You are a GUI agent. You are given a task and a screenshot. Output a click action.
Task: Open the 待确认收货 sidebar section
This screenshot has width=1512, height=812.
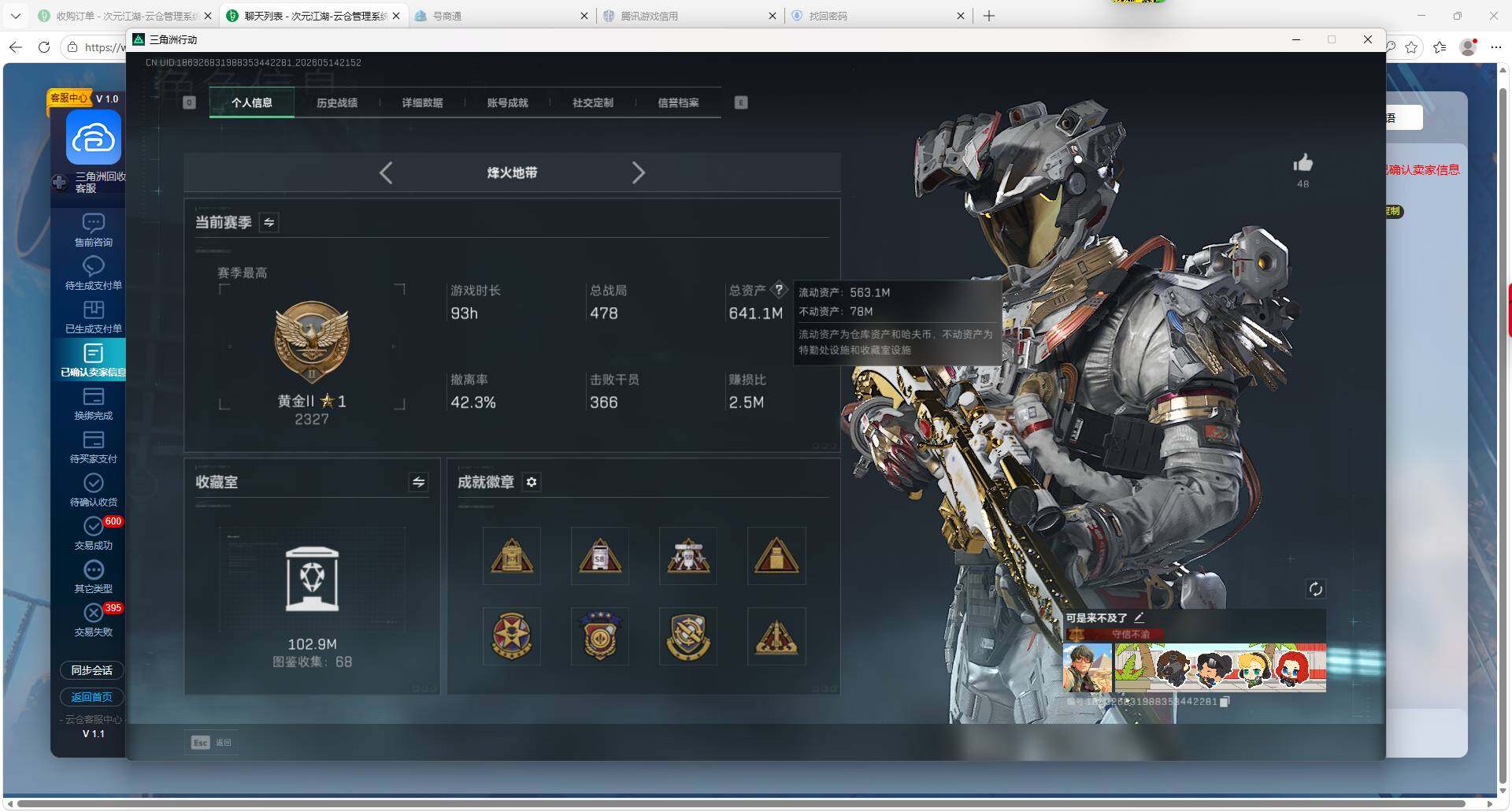93,490
